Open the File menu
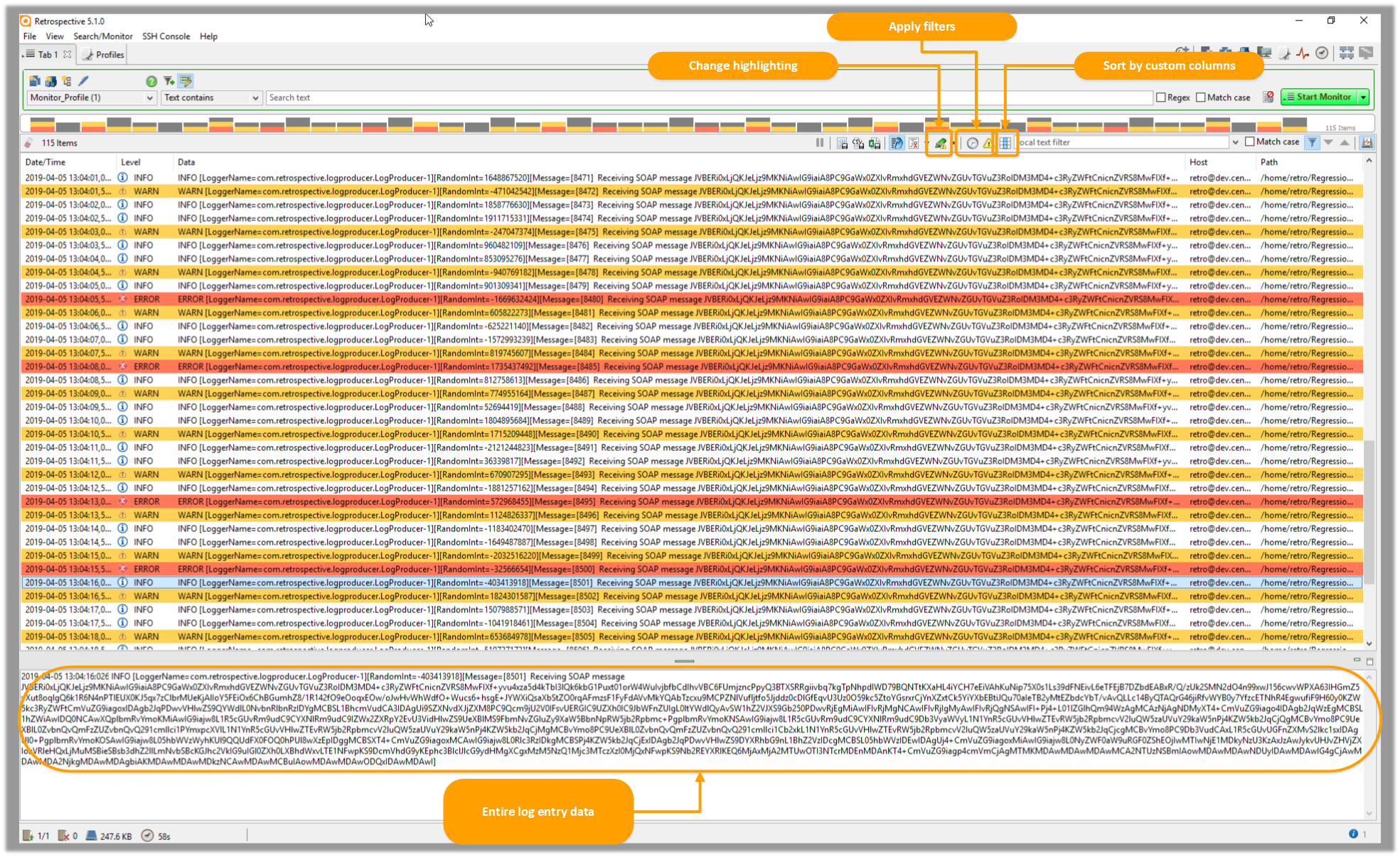1400x857 pixels. coord(30,36)
